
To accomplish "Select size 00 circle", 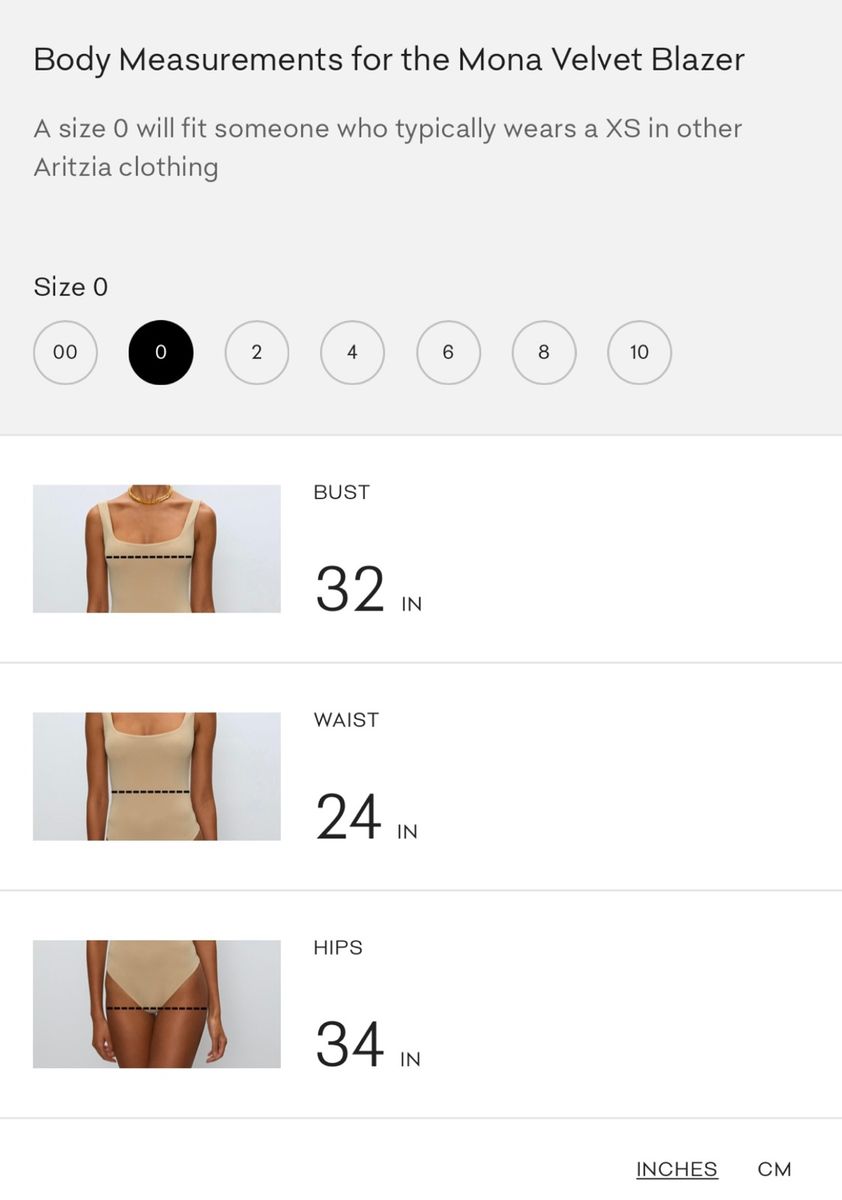I will click(65, 352).
